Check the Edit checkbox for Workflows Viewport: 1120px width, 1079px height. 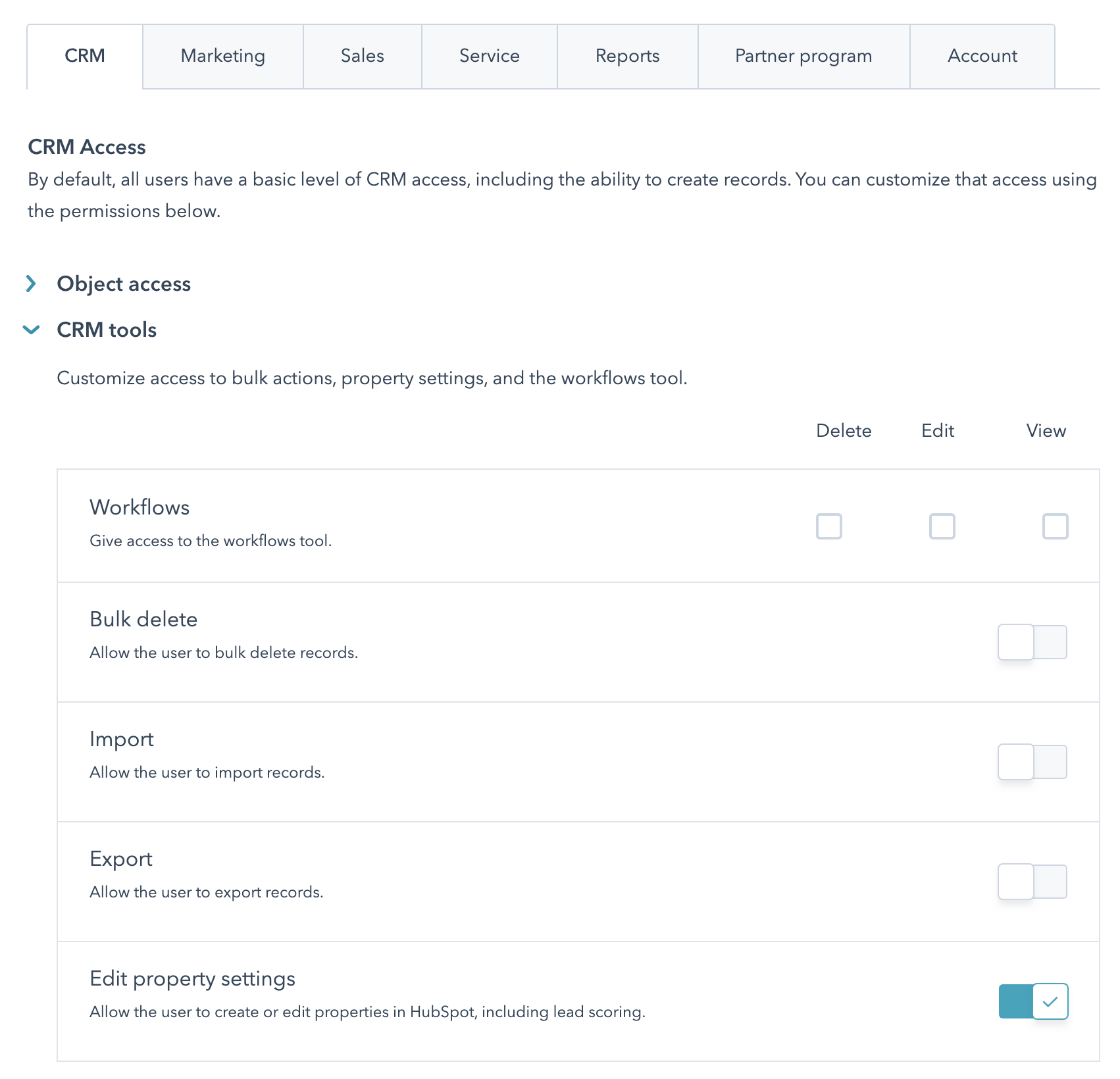click(x=942, y=526)
